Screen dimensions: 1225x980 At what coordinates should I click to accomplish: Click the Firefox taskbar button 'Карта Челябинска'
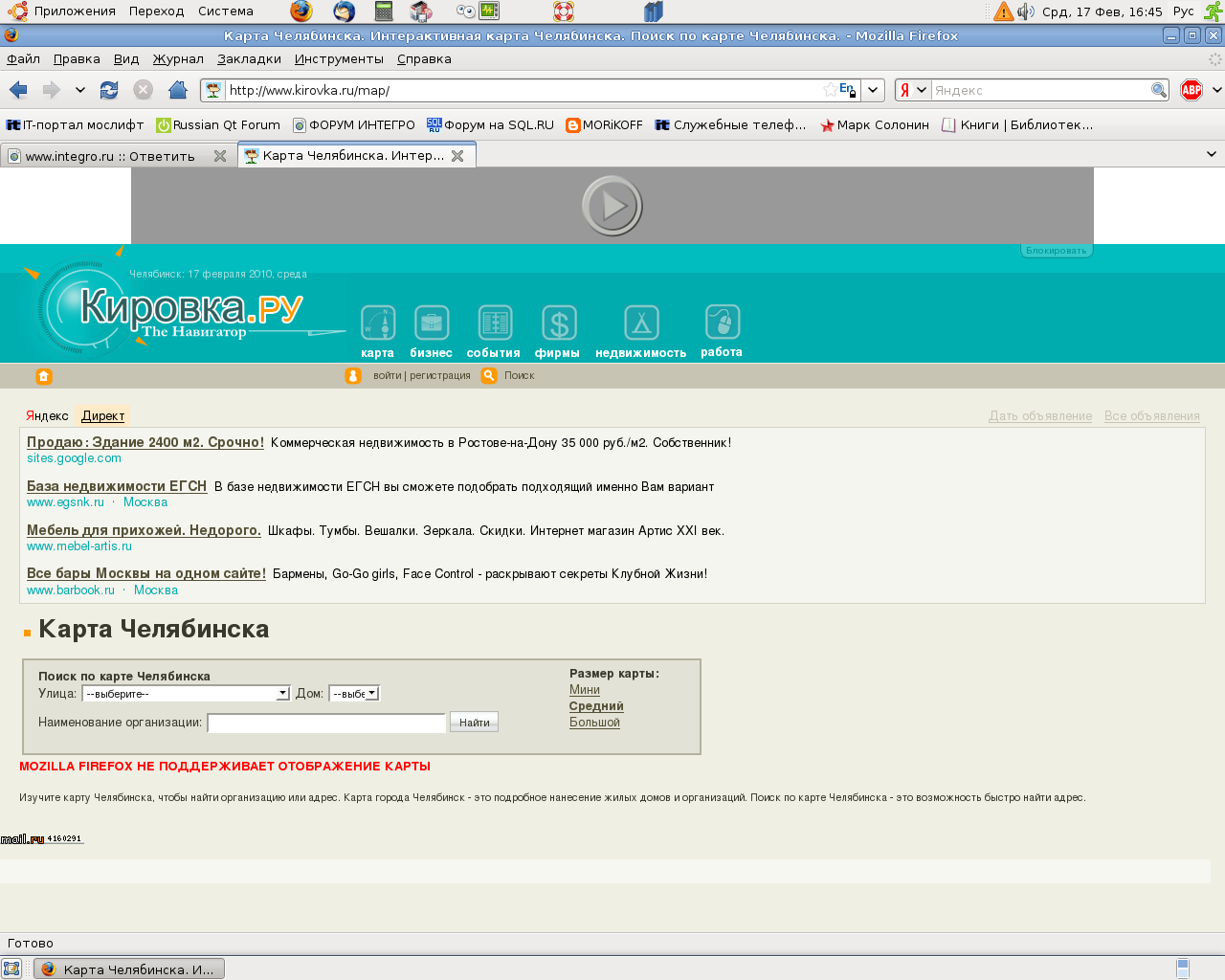tap(129, 969)
